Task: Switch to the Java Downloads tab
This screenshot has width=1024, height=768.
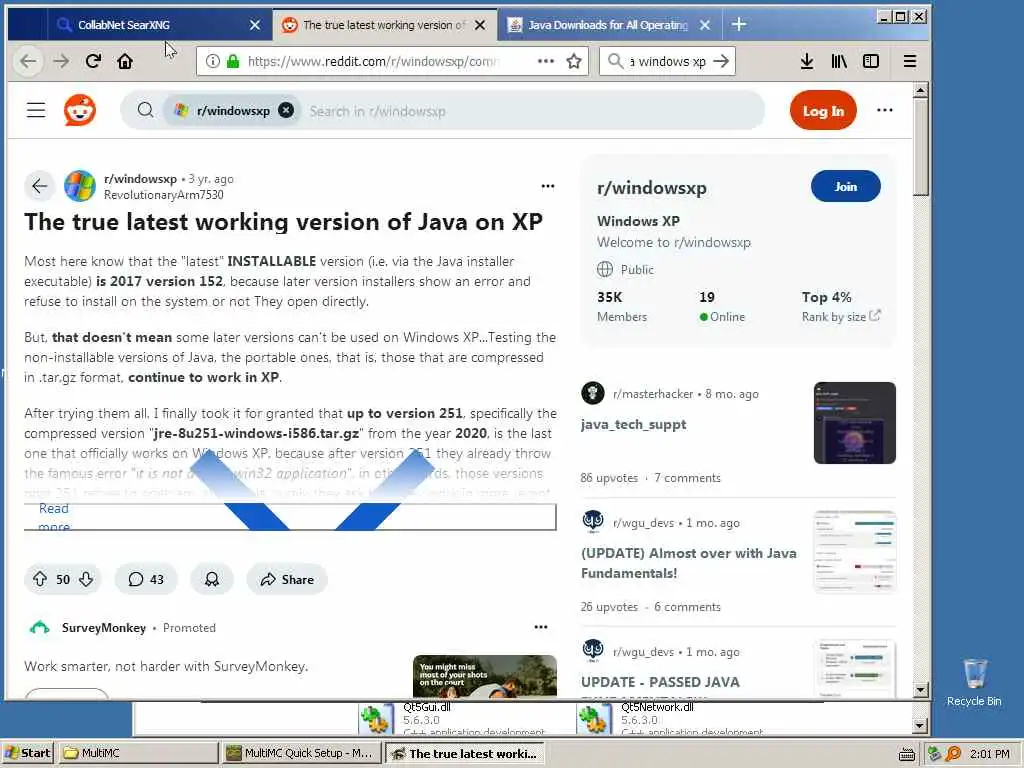Action: click(608, 25)
